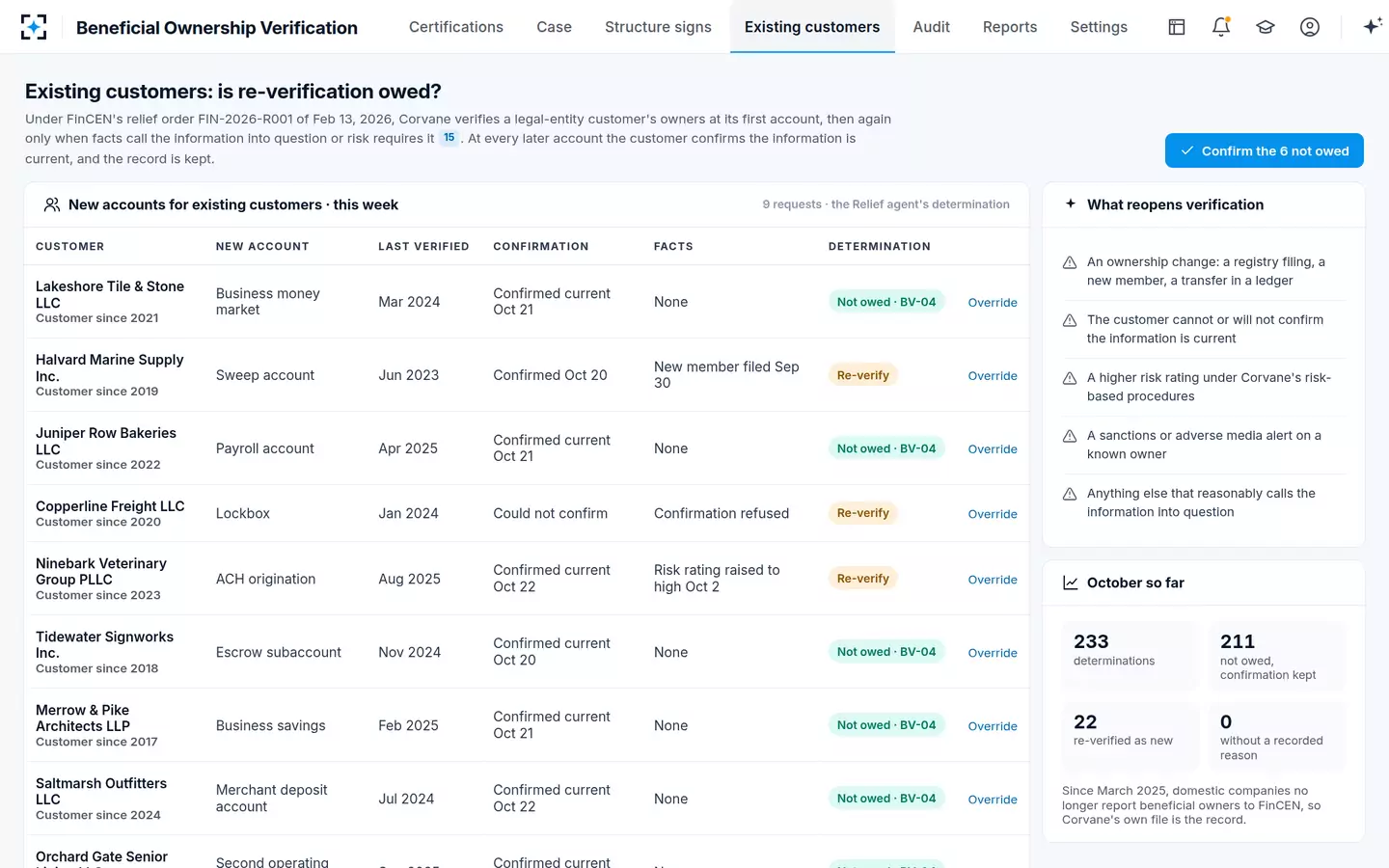The width and height of the screenshot is (1389, 868).
Task: Switch to the Case tab
Action: [555, 27]
